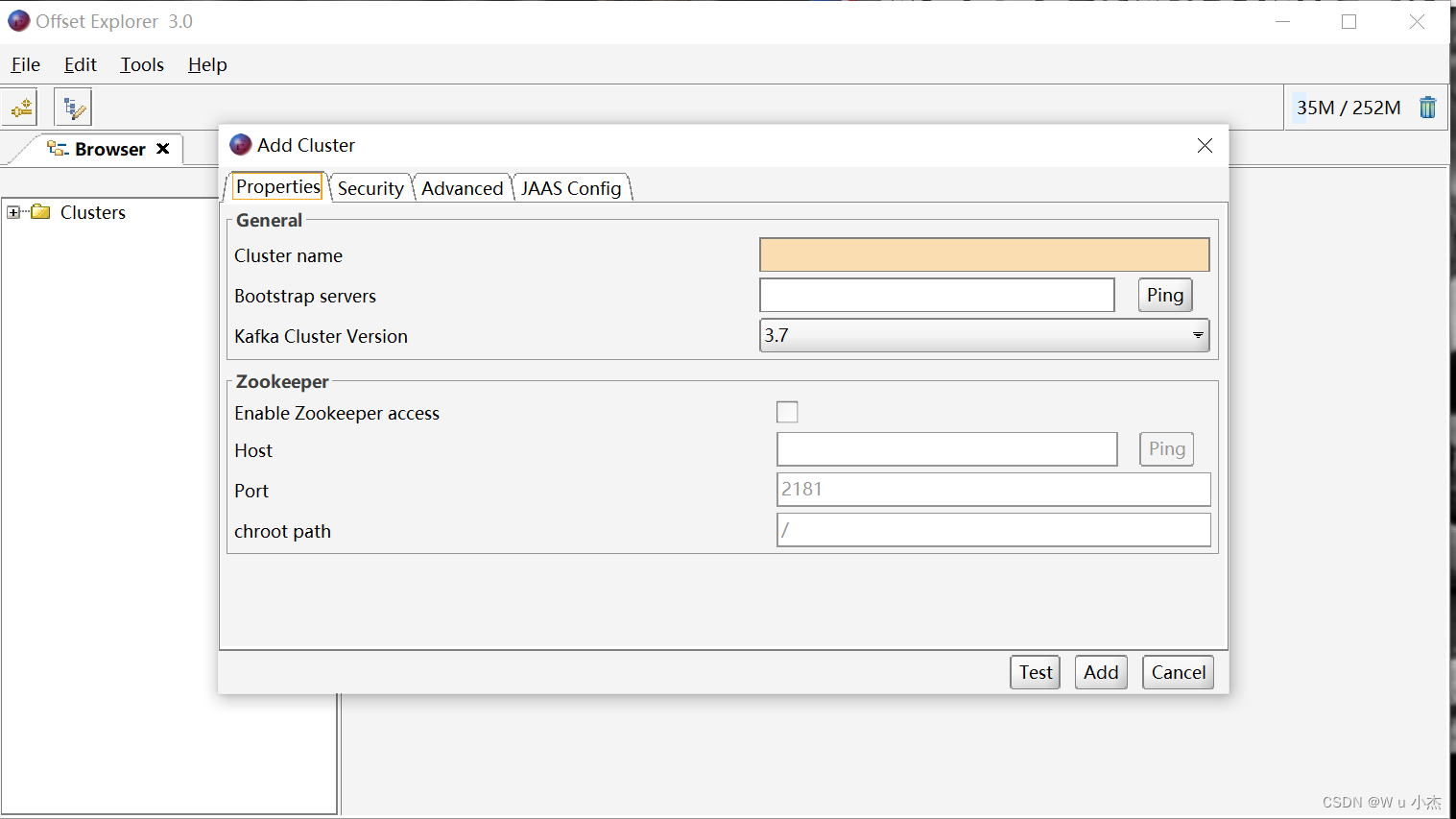Open the File menu

26,64
